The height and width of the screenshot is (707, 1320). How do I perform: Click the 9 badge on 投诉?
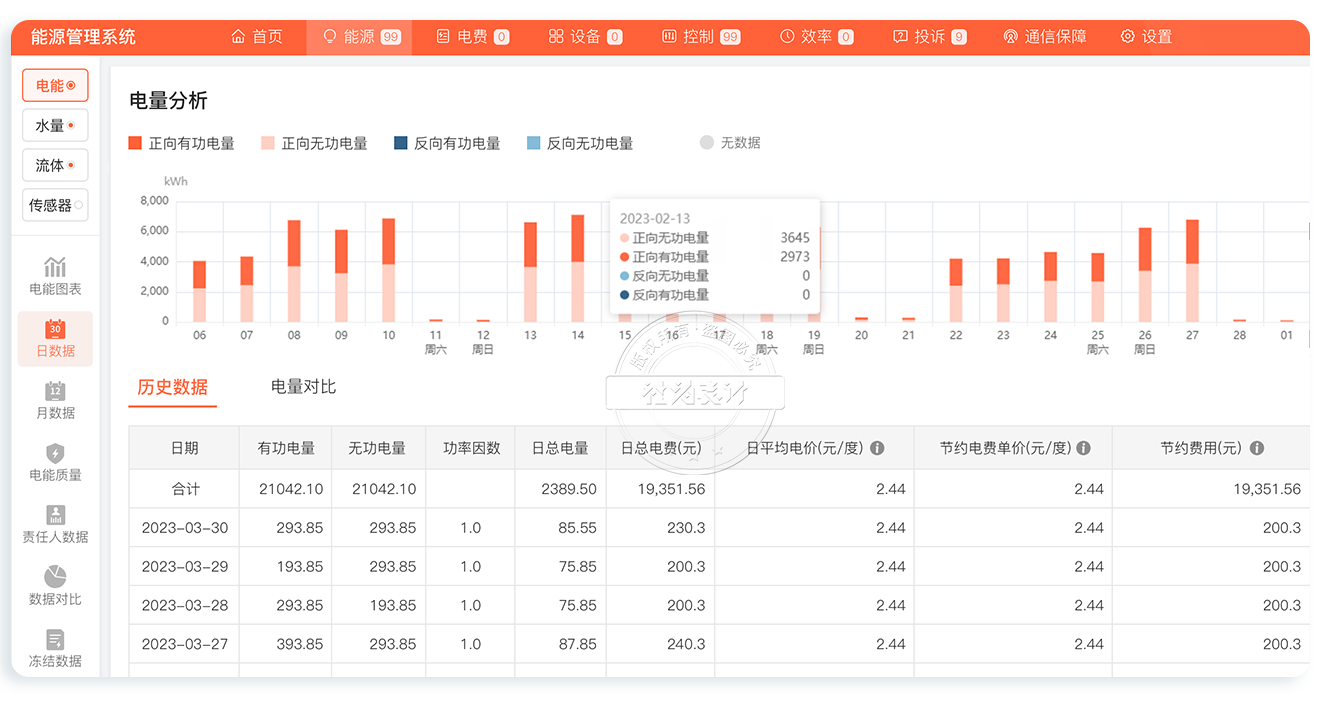click(x=959, y=37)
